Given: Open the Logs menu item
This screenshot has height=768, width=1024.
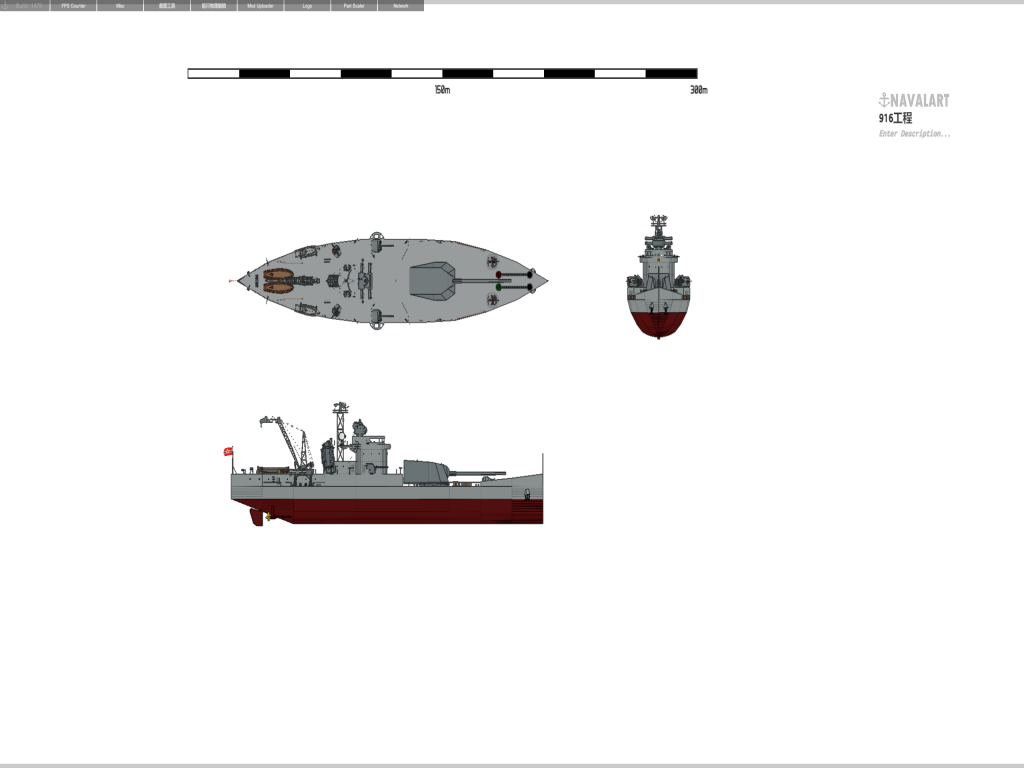Looking at the screenshot, I should tap(307, 6).
